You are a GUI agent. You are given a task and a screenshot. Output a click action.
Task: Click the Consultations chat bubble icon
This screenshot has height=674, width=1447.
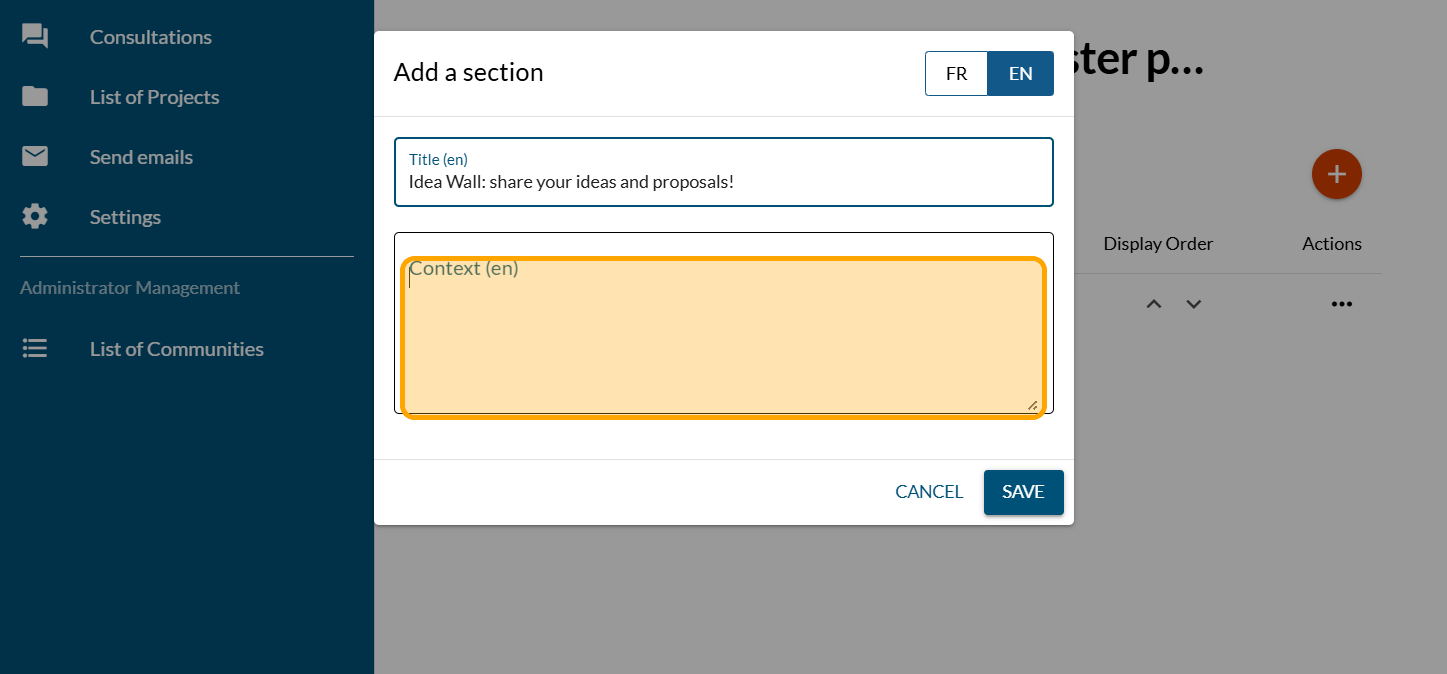[35, 37]
